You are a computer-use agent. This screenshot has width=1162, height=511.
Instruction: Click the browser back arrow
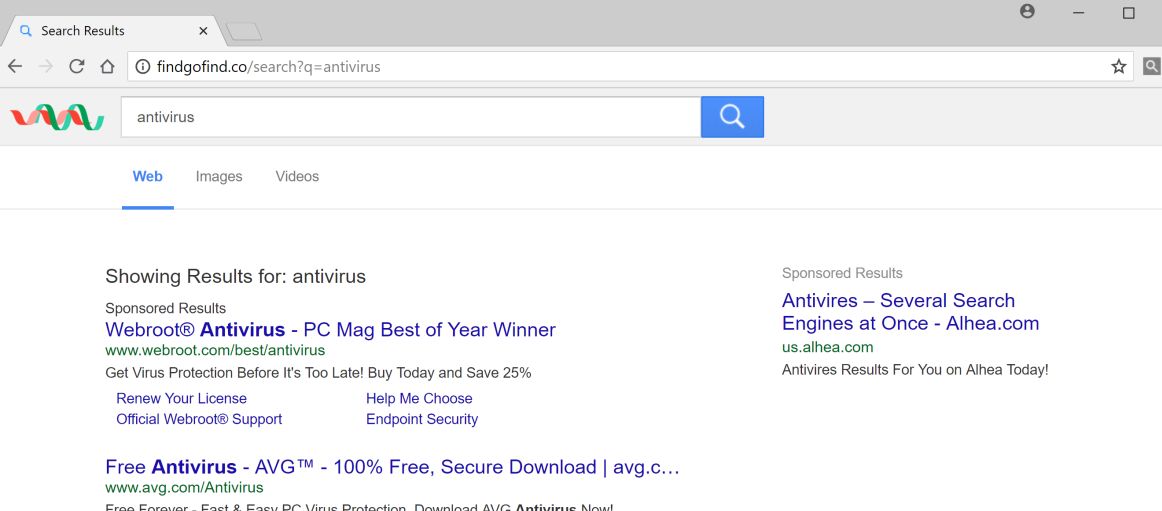pos(15,67)
